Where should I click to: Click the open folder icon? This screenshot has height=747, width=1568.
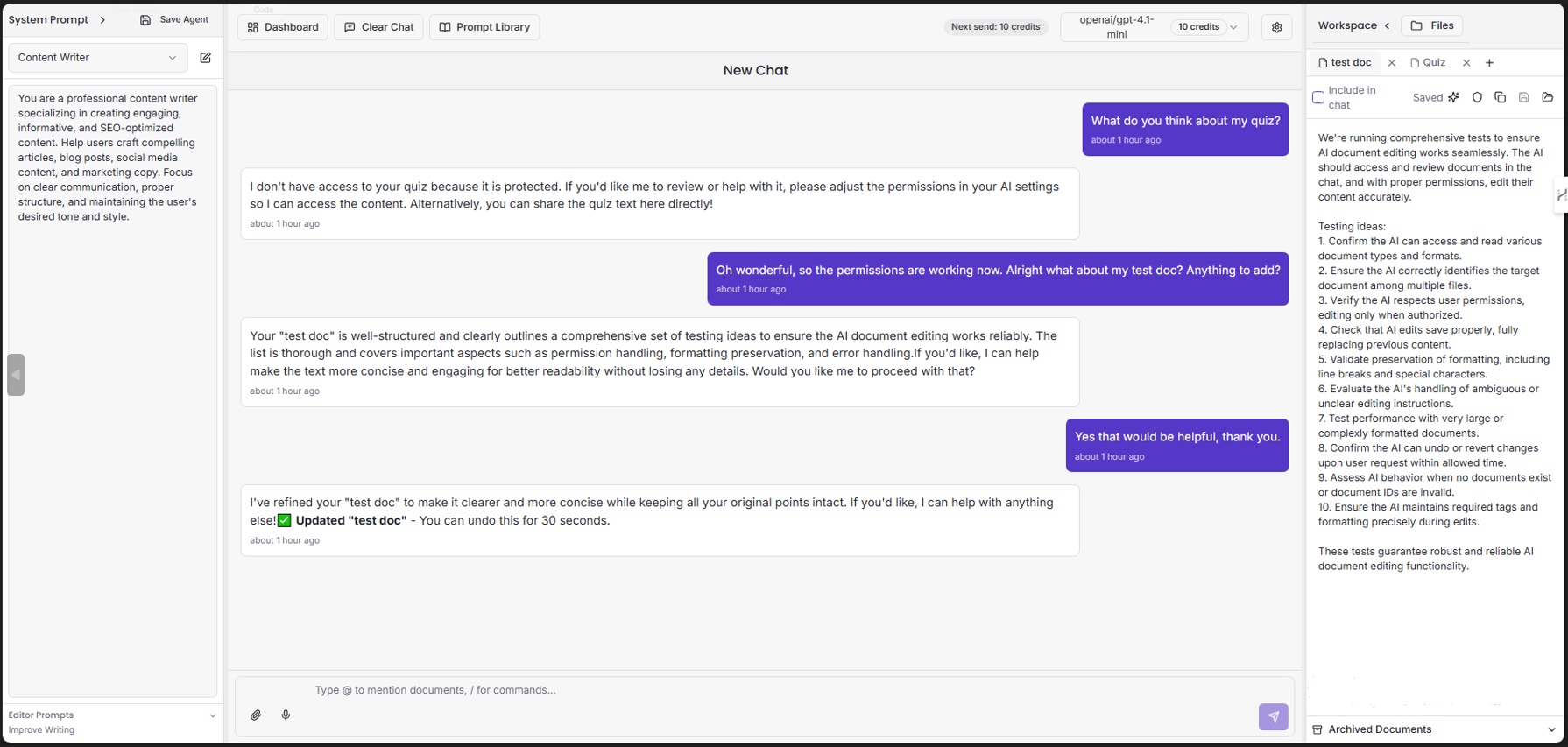pyautogui.click(x=1548, y=97)
